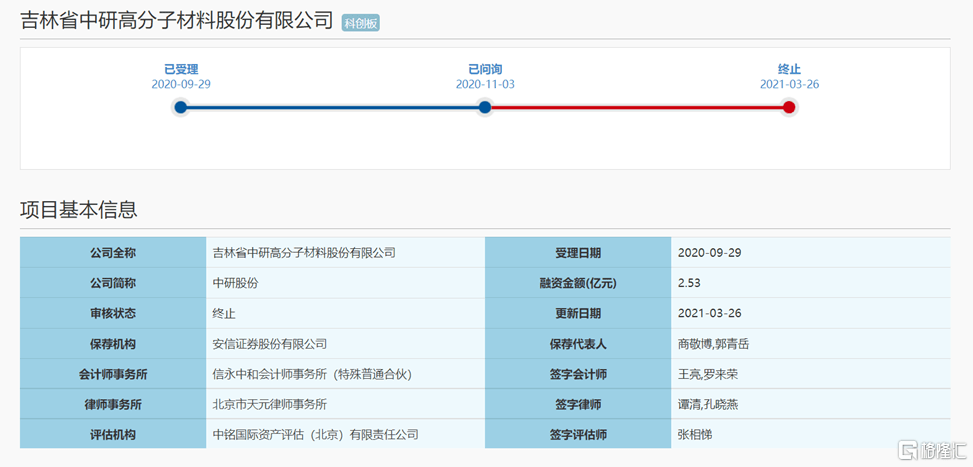Click the 融资金额(亿元) header cell
This screenshot has width=973, height=467.
click(578, 283)
